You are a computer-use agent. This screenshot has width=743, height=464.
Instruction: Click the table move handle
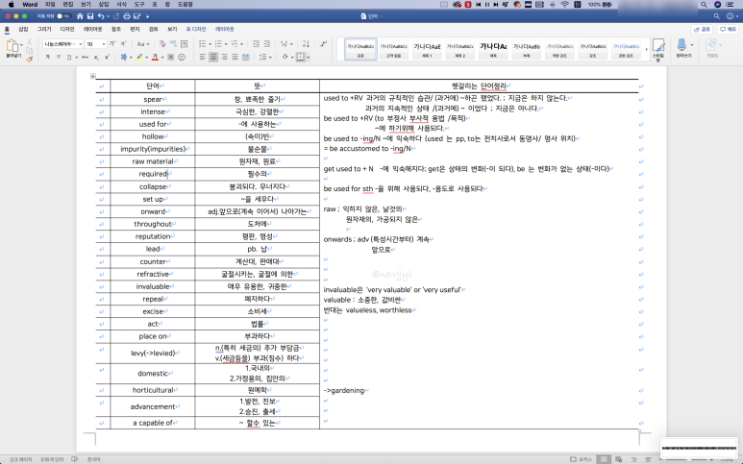point(93,76)
